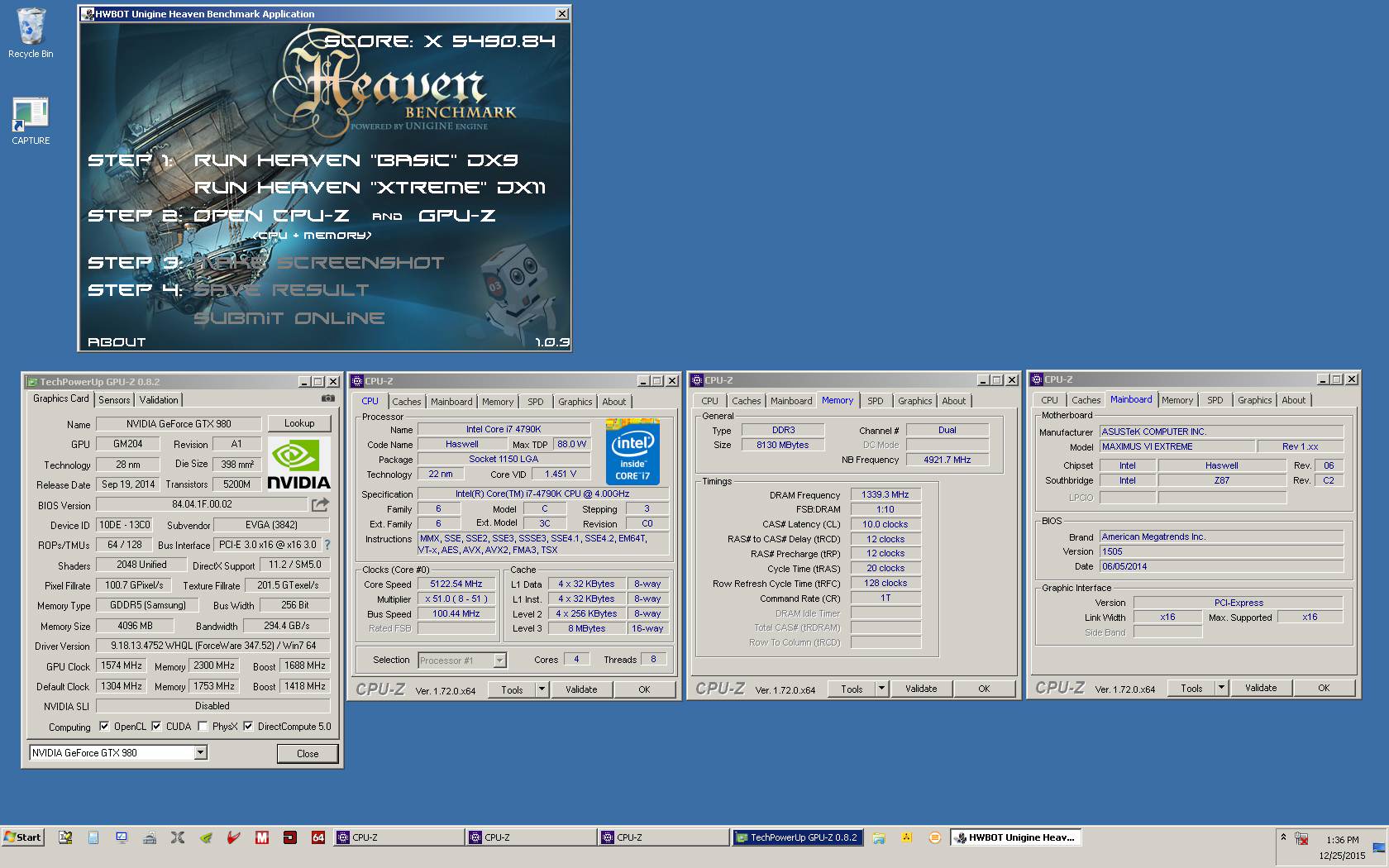Click the GPU Name field NVIDIA GeForce GTX 980
This screenshot has height=868, width=1389.
[179, 423]
